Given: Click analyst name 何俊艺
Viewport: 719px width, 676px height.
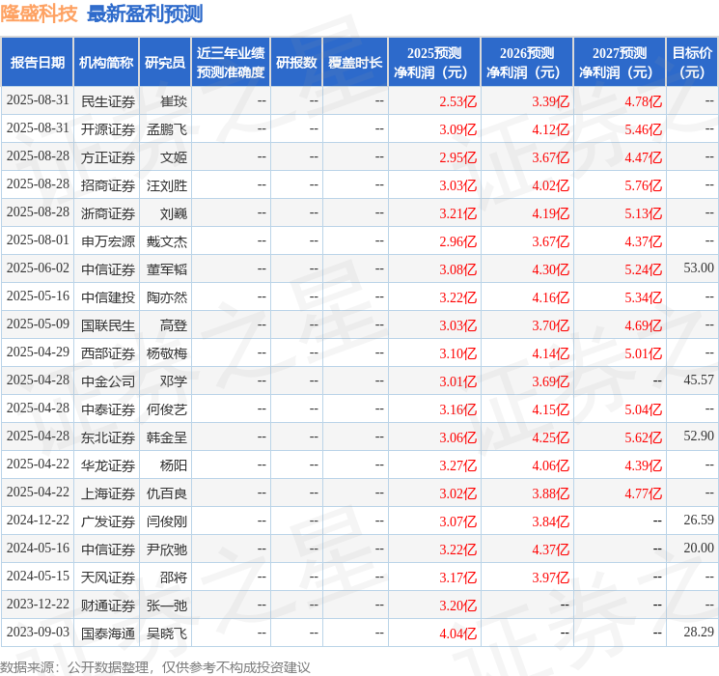Looking at the screenshot, I should click(x=166, y=410).
